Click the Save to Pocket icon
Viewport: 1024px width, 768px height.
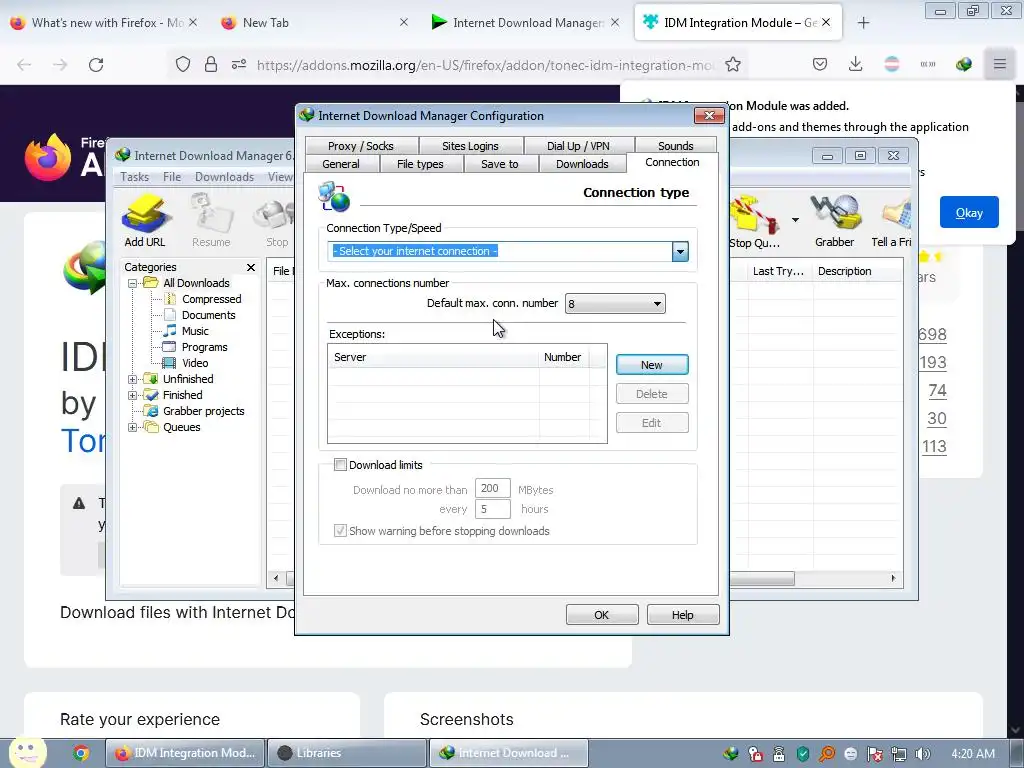[x=820, y=64]
